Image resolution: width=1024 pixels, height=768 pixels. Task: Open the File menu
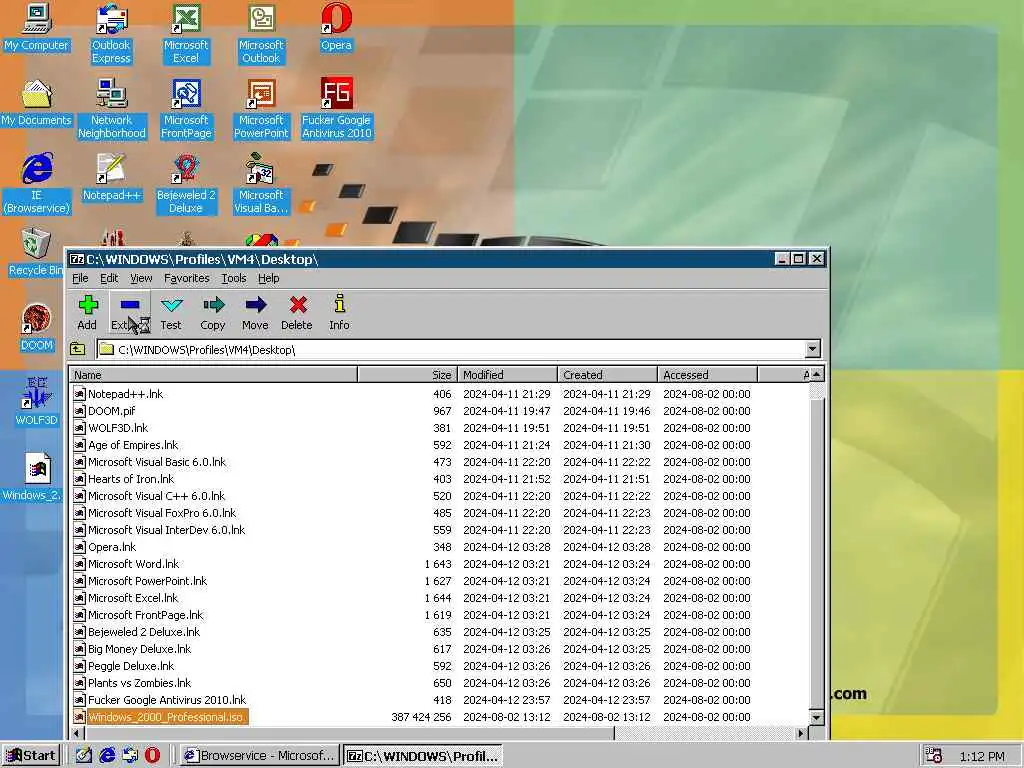point(80,278)
